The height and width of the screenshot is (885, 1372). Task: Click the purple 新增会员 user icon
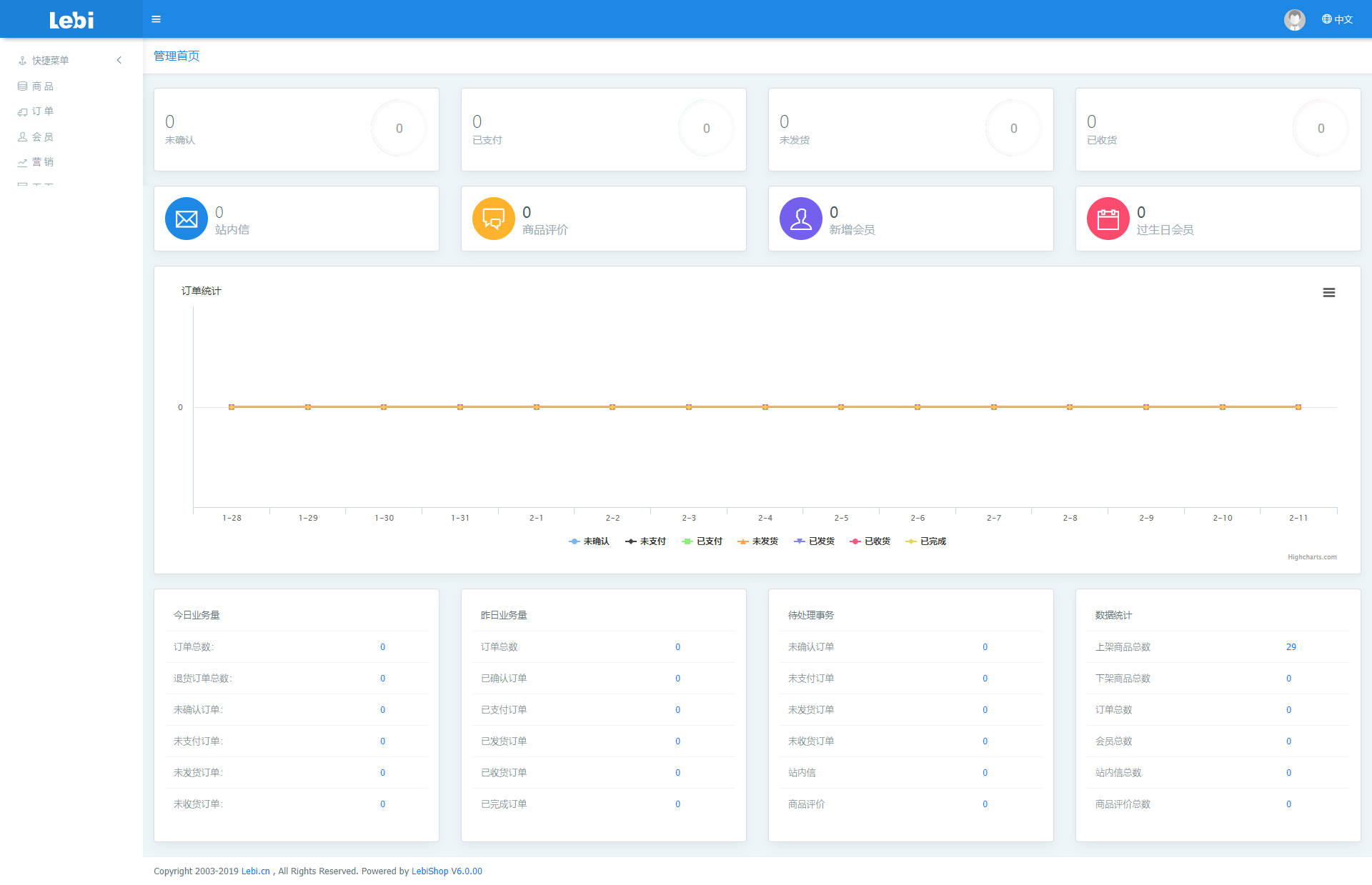click(x=800, y=219)
